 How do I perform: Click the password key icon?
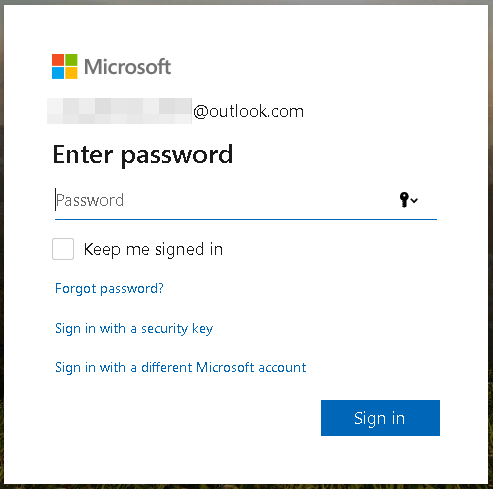(404, 200)
